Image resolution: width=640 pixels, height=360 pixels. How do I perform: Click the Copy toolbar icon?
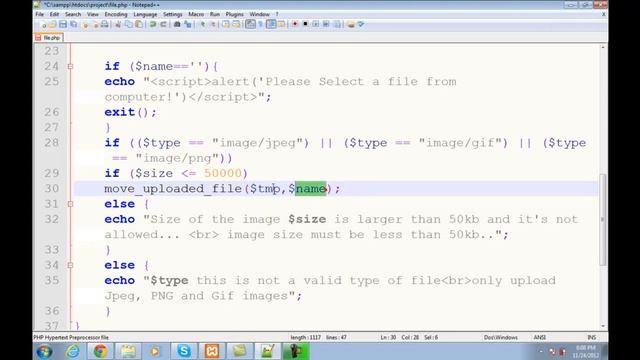coord(129,24)
